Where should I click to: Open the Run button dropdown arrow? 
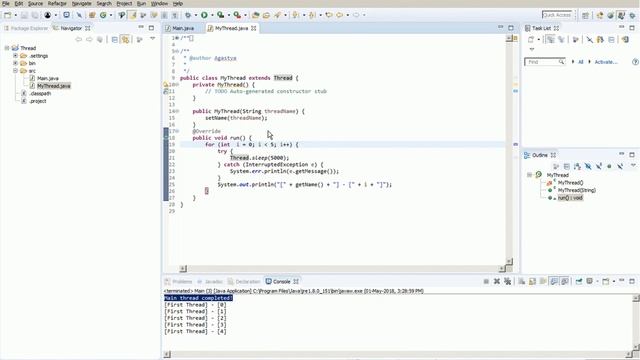pos(211,16)
